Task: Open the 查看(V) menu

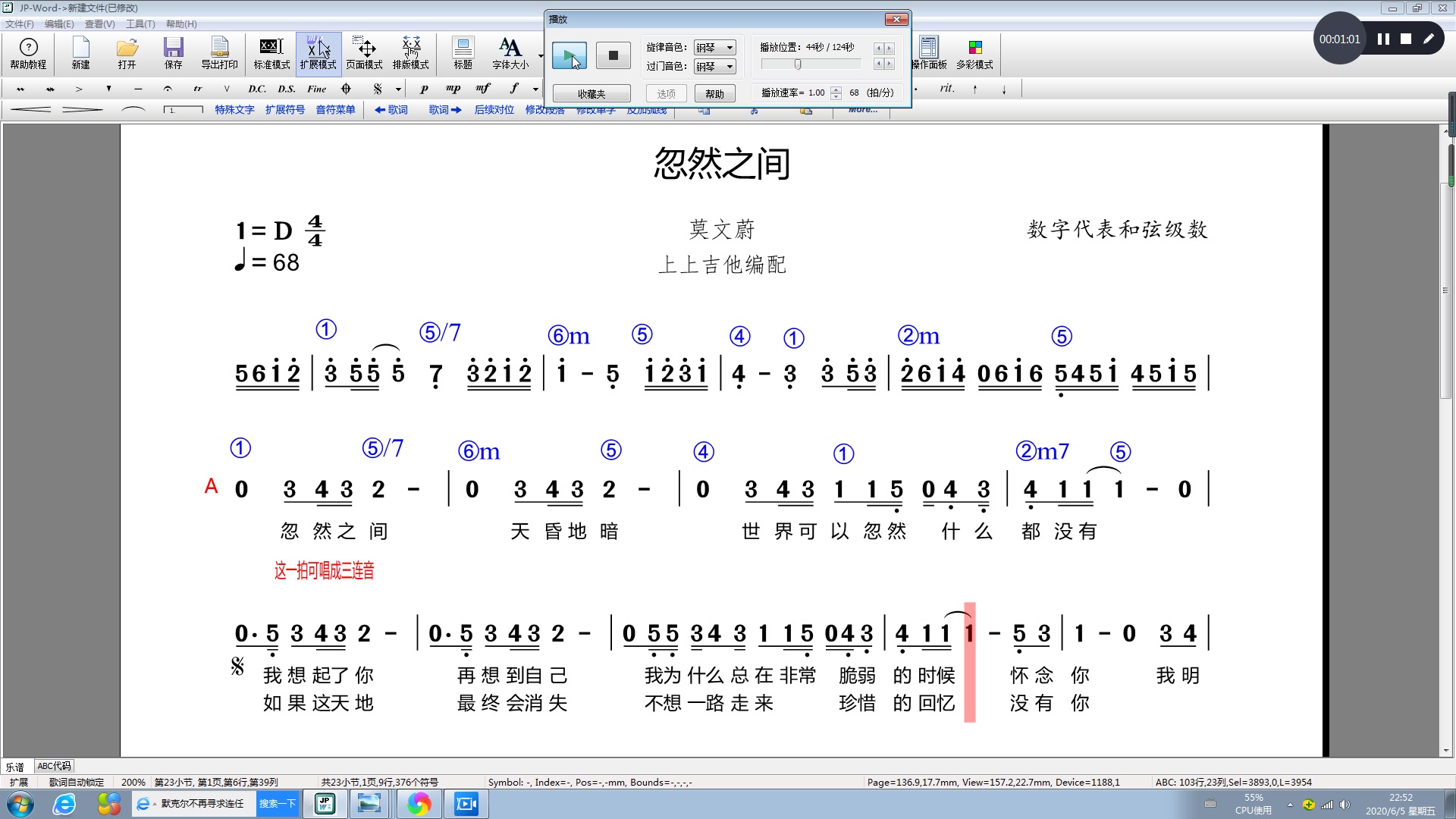Action: (99, 24)
